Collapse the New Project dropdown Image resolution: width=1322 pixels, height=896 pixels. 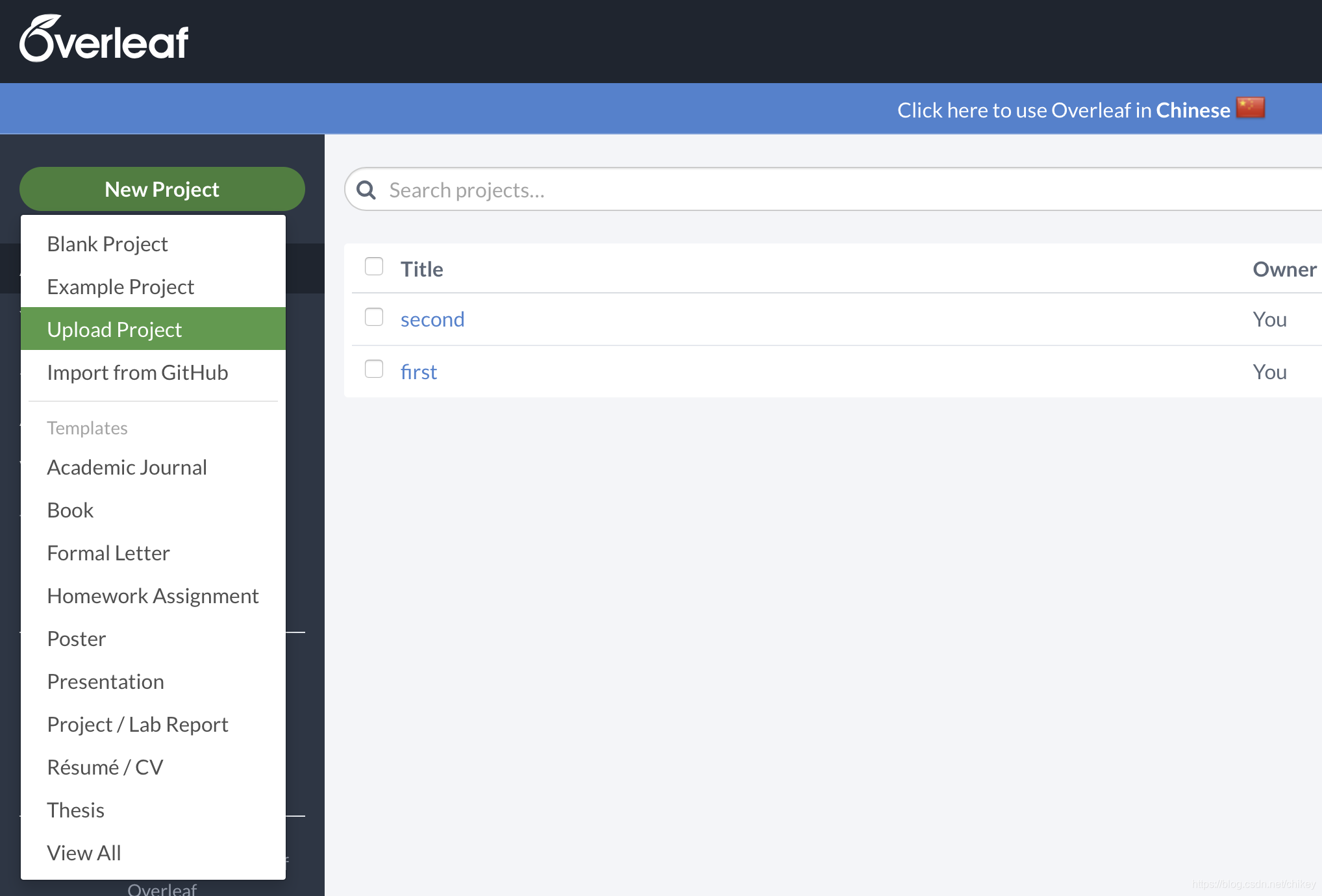[162, 189]
